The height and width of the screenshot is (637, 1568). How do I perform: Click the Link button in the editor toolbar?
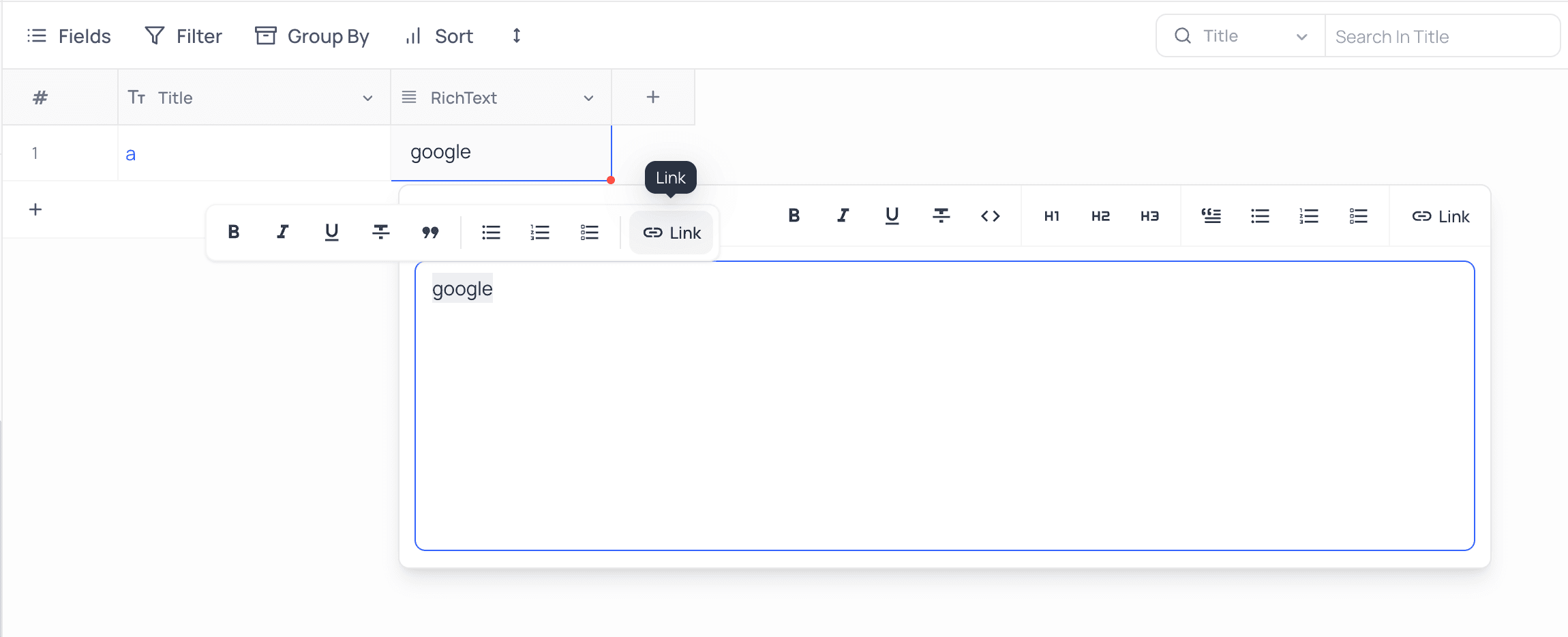point(1441,216)
